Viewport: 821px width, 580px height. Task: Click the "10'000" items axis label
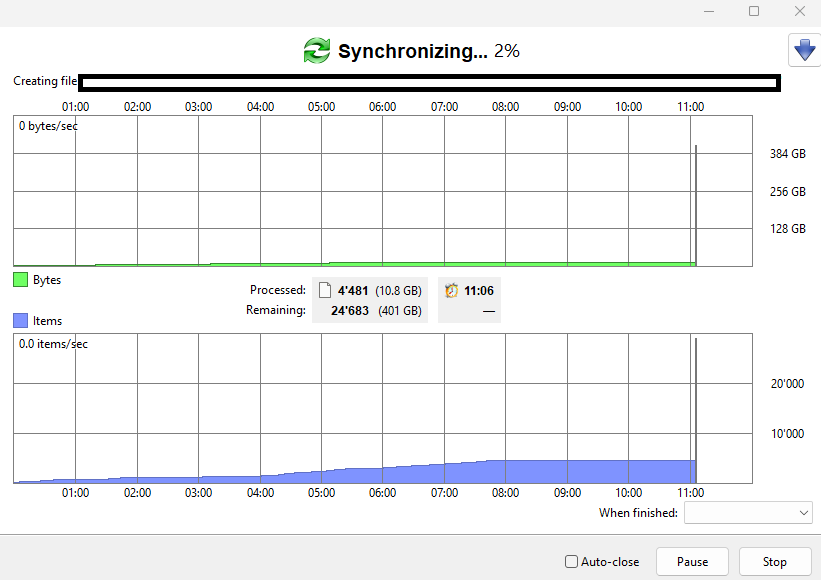[x=787, y=433]
